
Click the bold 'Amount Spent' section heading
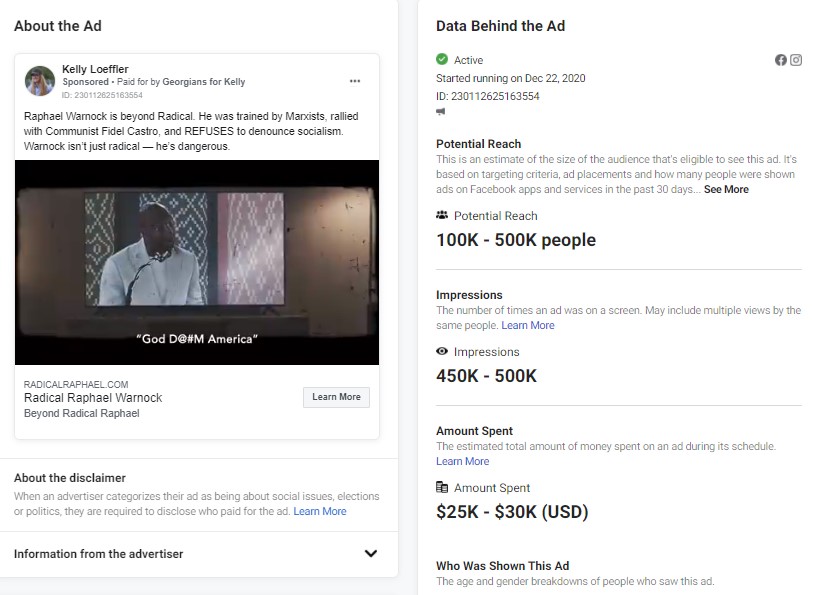[x=474, y=431]
